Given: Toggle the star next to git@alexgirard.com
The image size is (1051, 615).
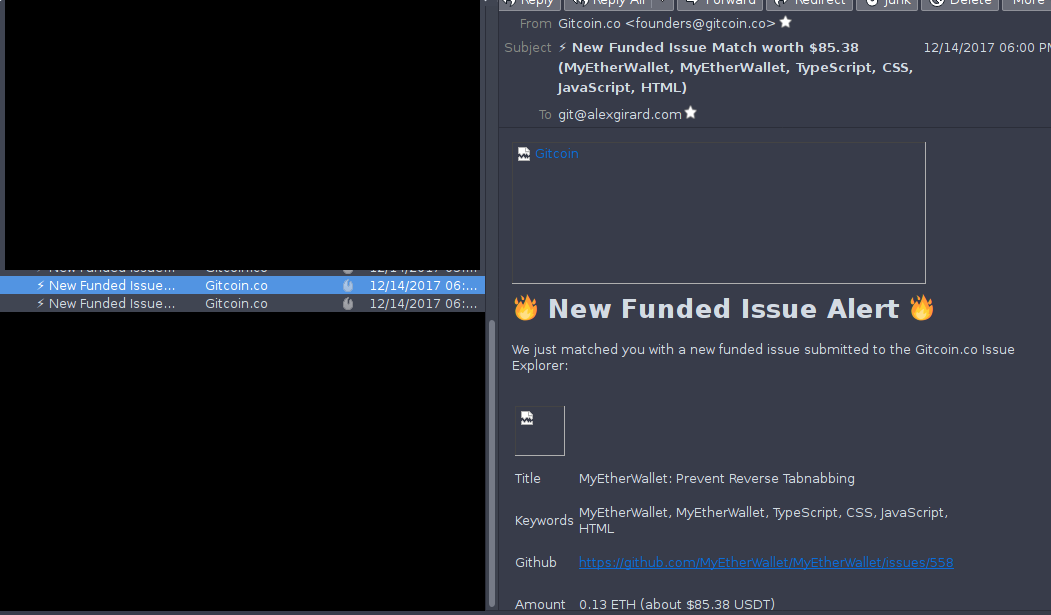Looking at the screenshot, I should click(x=689, y=112).
